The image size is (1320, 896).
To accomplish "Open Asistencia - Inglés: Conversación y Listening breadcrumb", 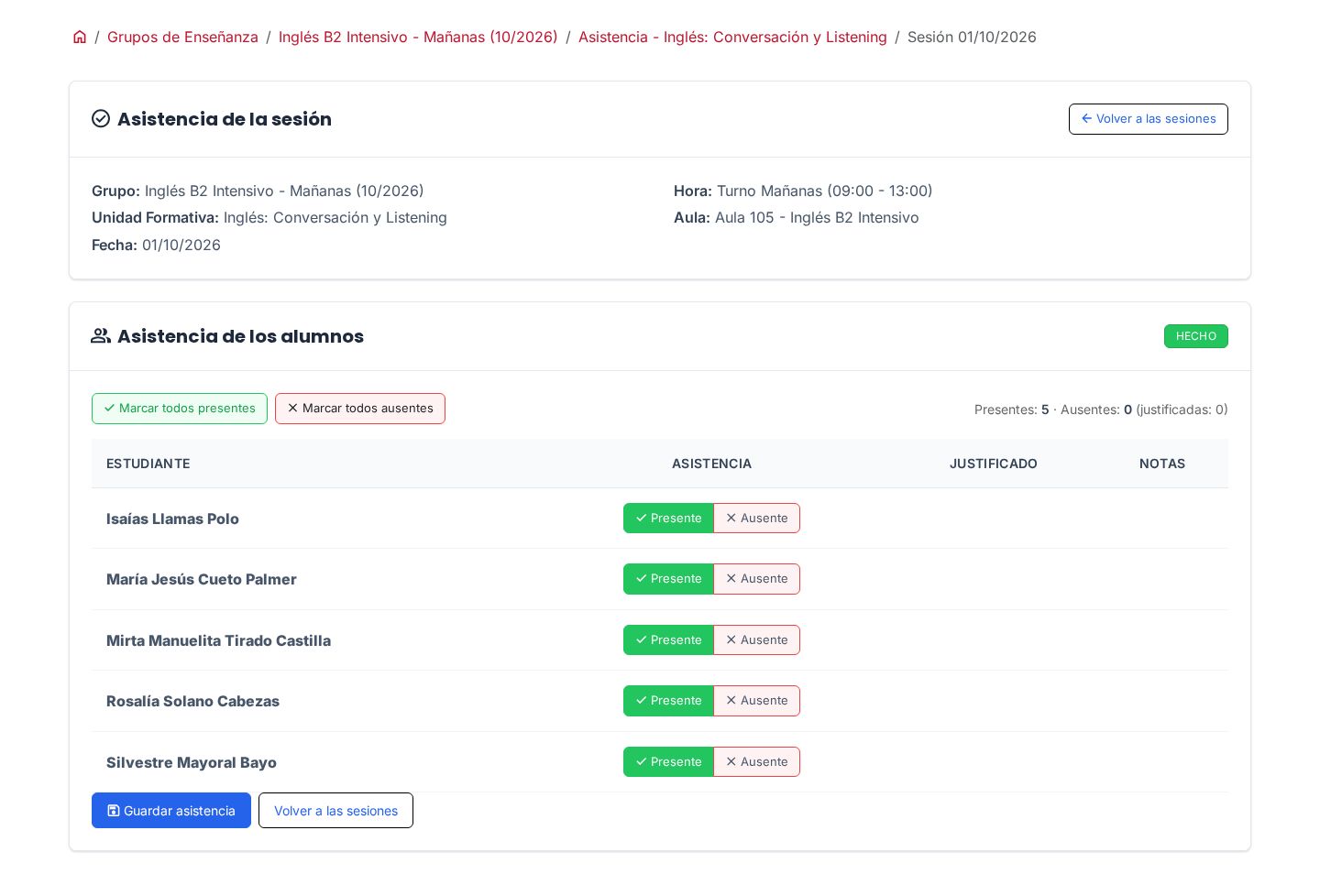I will [732, 37].
